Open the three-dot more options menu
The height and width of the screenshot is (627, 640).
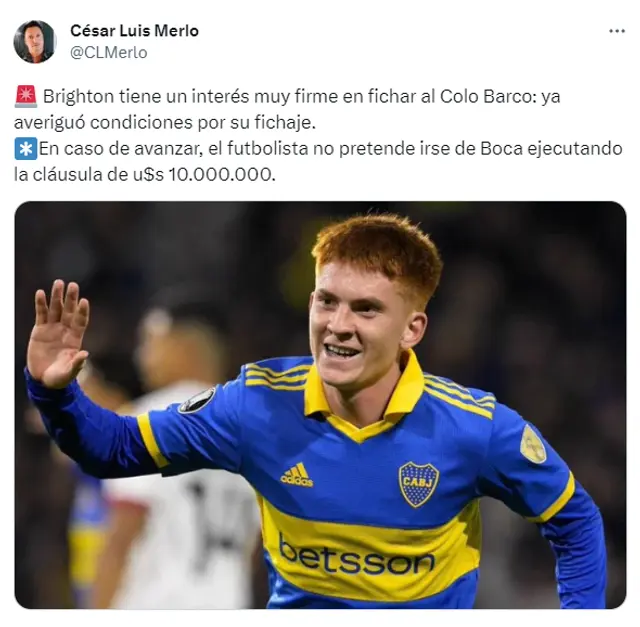[616, 31]
